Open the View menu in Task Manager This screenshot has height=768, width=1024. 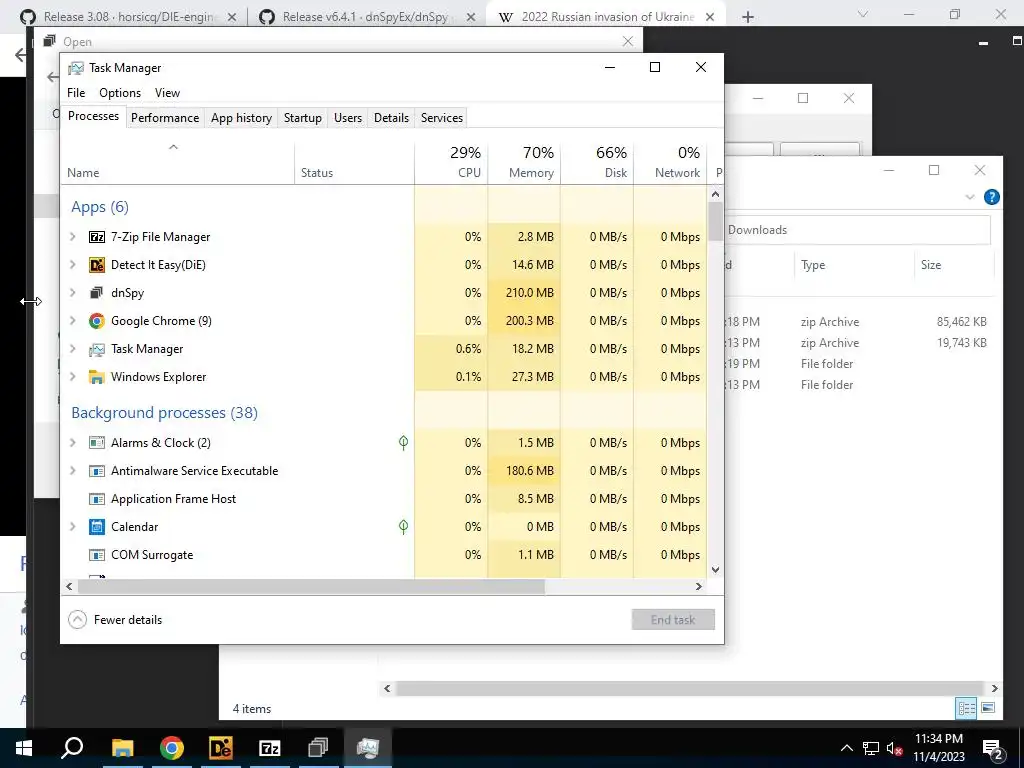point(167,93)
